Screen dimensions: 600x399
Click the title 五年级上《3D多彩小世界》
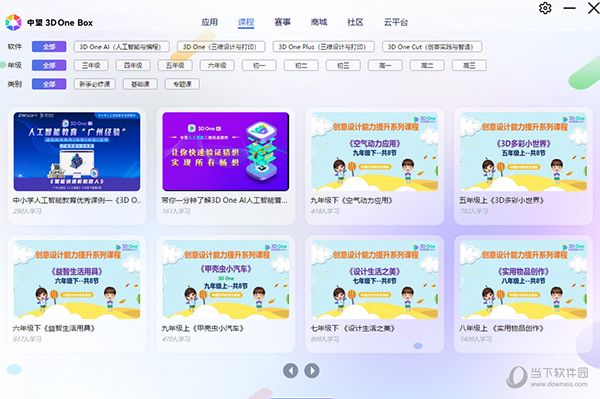pos(501,200)
